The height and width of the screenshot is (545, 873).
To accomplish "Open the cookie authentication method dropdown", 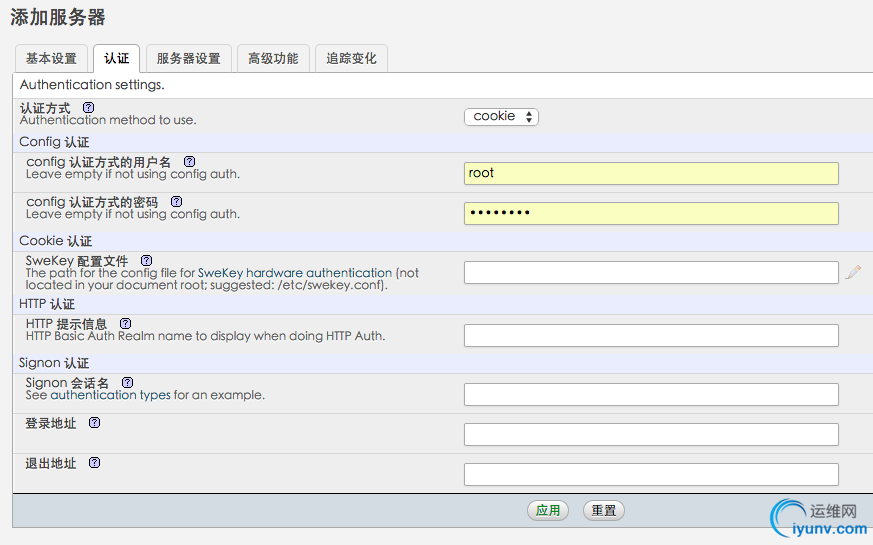I will (501, 116).
